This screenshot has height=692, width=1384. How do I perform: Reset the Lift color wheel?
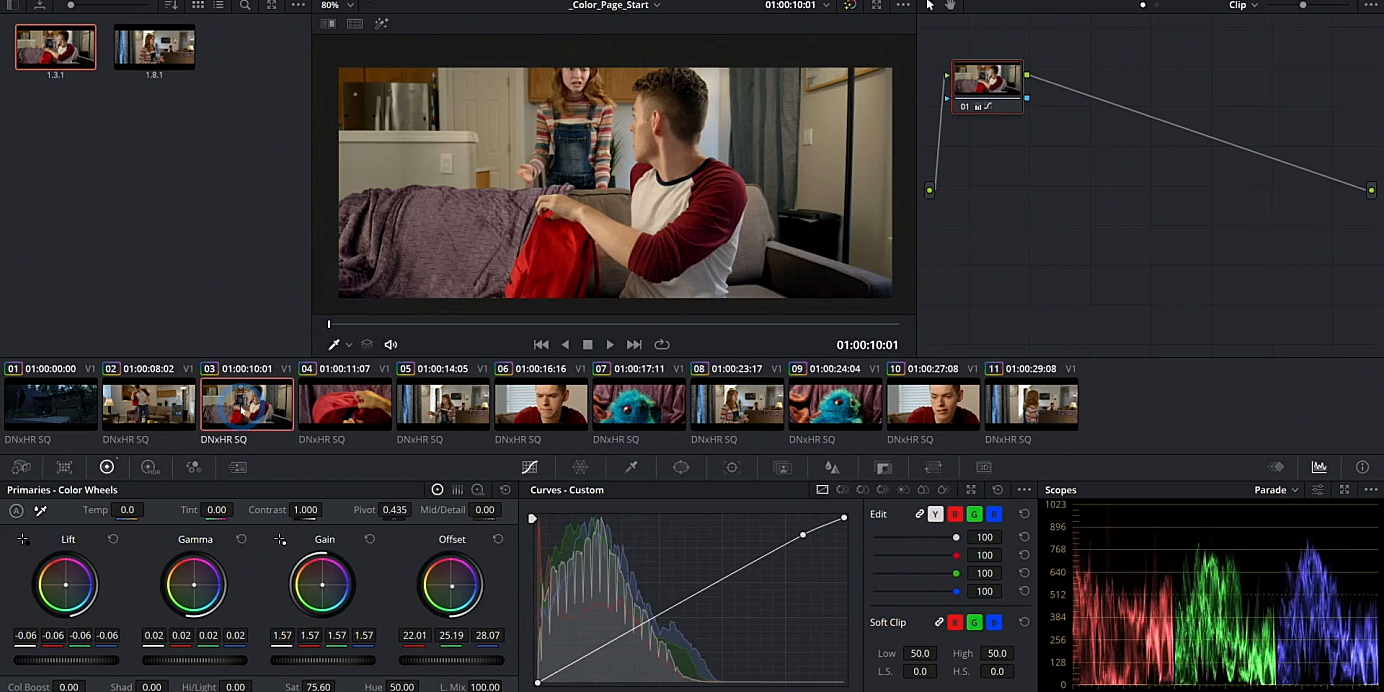click(x=113, y=539)
